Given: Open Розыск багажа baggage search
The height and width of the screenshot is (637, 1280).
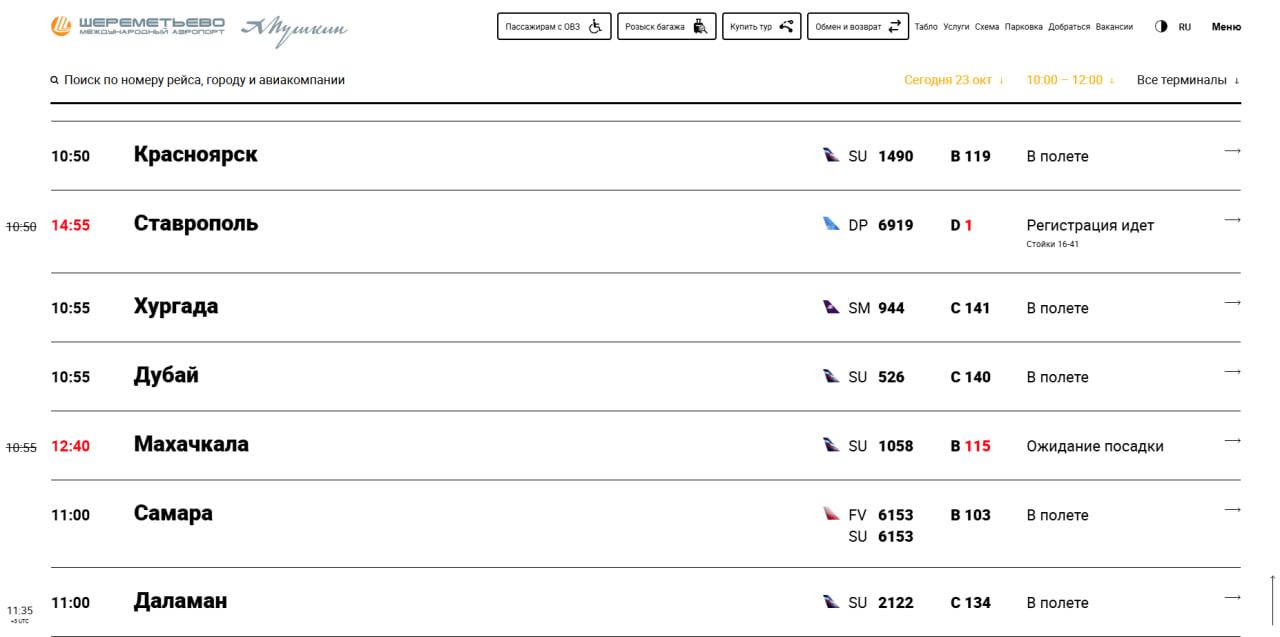Looking at the screenshot, I should (x=667, y=27).
